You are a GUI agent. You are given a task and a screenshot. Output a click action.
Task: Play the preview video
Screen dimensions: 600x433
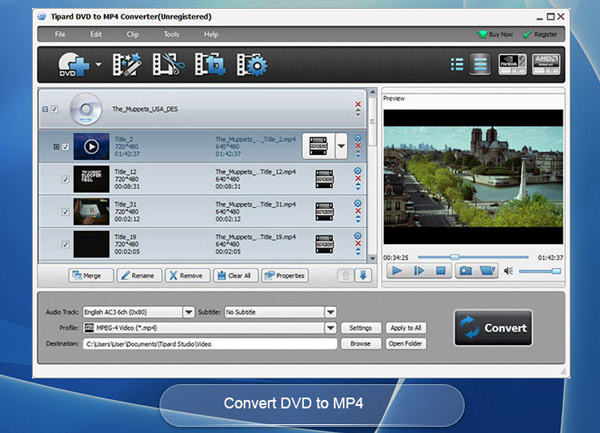(397, 271)
